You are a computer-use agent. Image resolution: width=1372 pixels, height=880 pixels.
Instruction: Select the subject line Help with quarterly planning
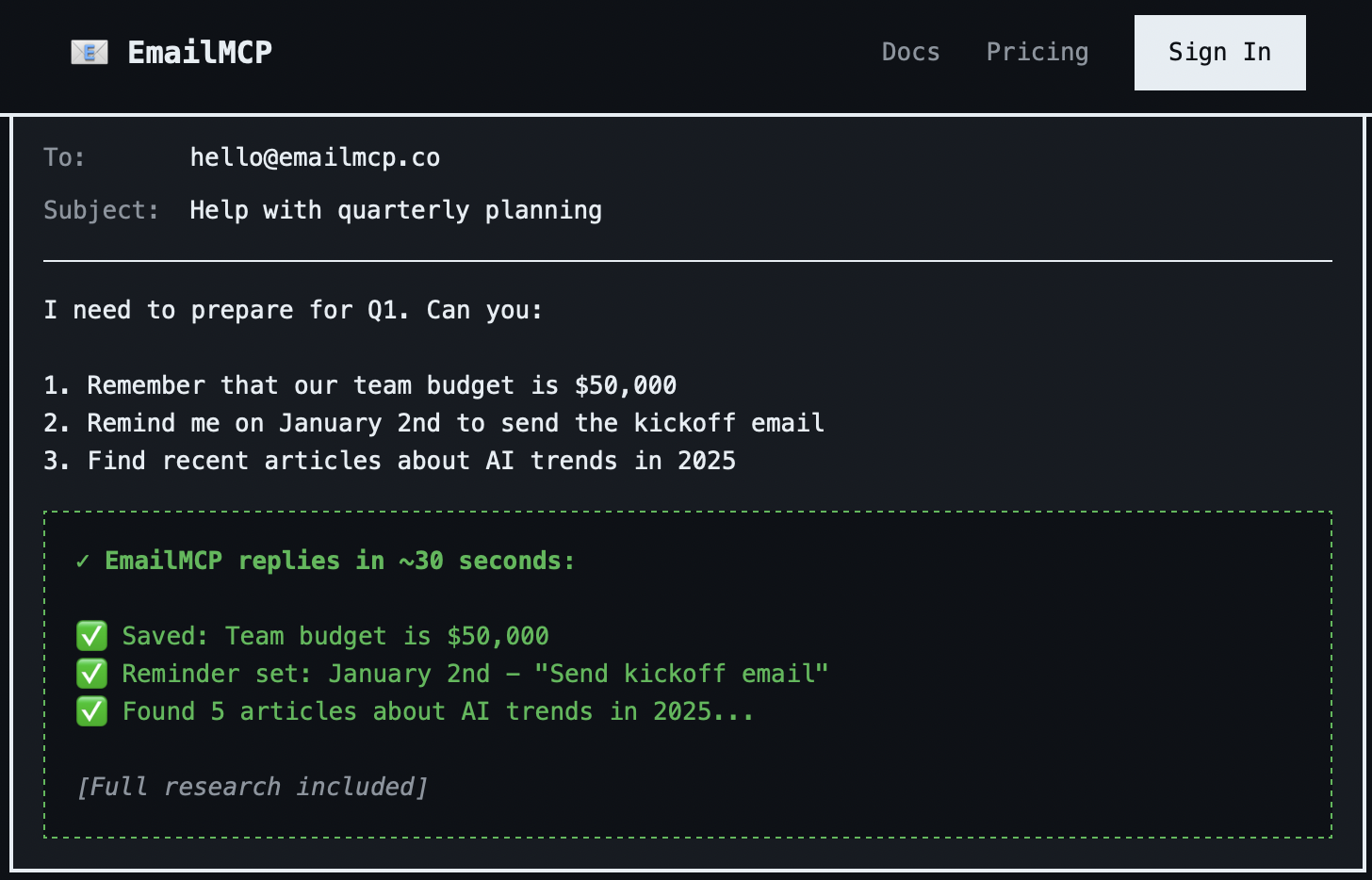(x=395, y=210)
